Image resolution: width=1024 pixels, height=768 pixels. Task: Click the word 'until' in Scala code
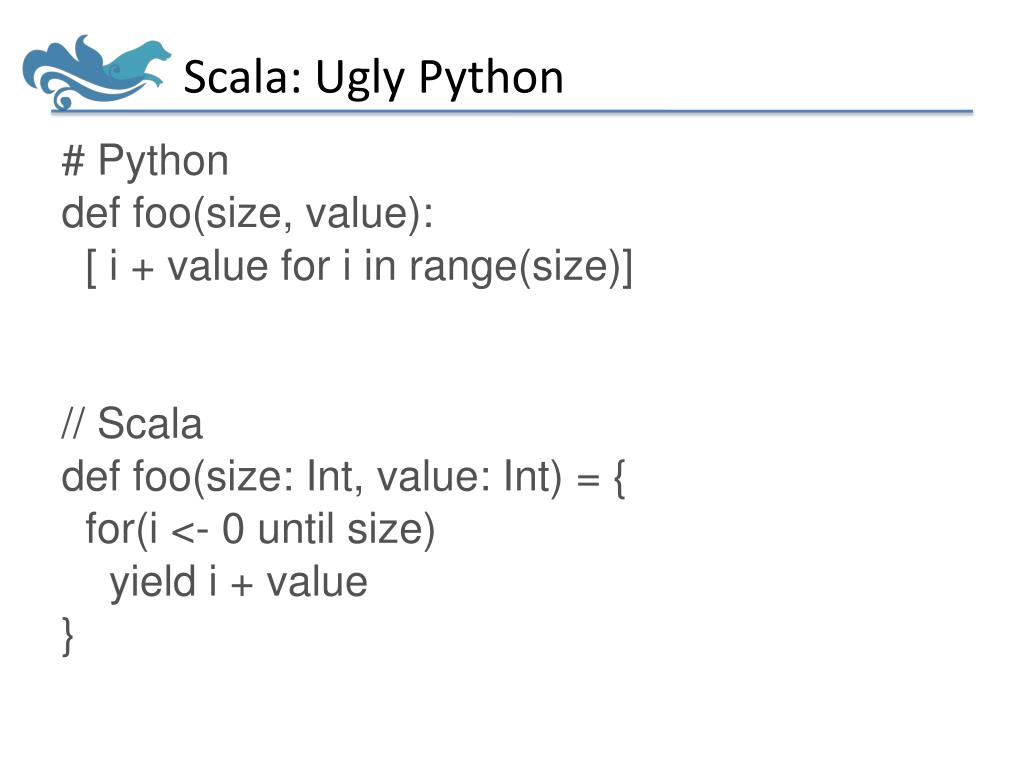point(296,528)
